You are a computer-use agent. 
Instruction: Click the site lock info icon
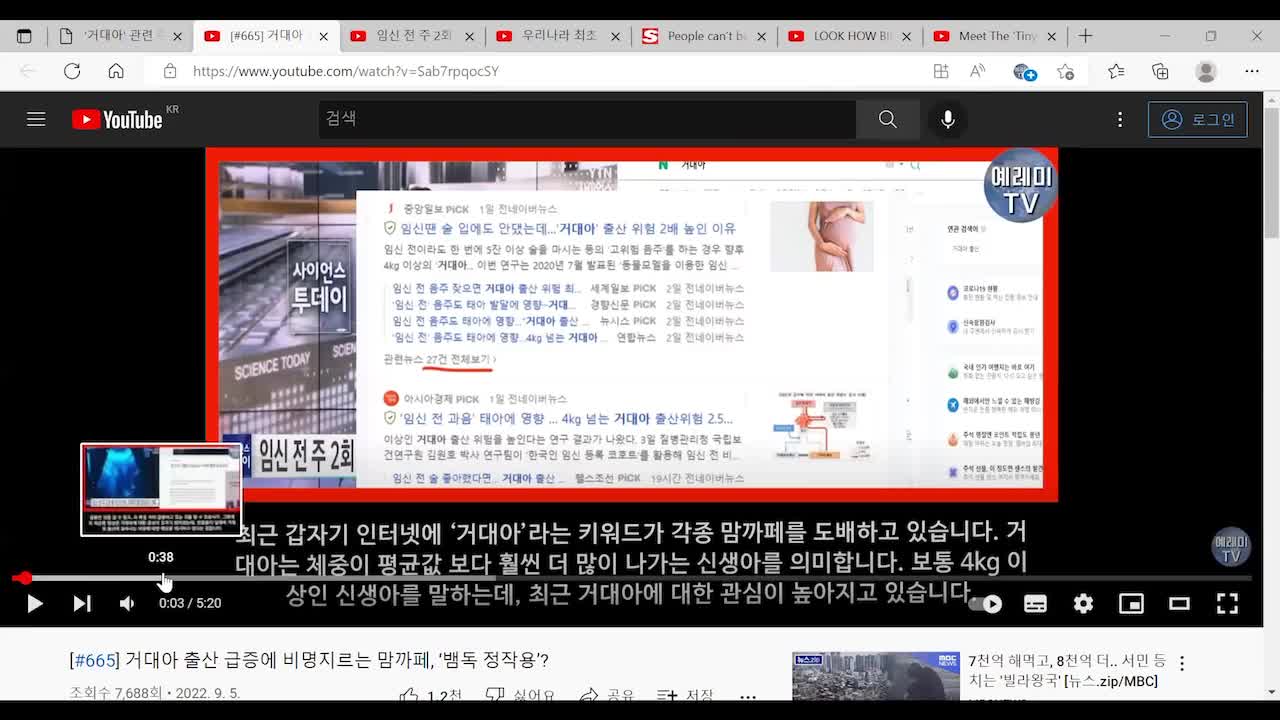170,71
